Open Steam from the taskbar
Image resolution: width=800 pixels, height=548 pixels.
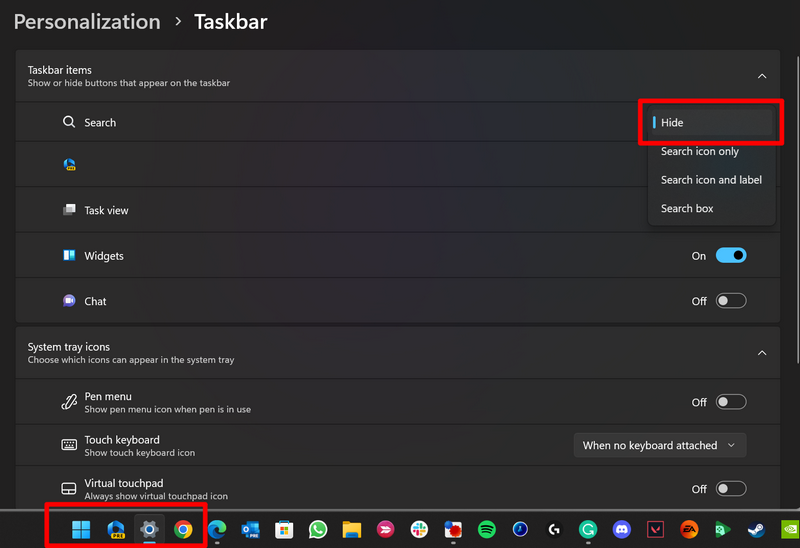pos(757,529)
